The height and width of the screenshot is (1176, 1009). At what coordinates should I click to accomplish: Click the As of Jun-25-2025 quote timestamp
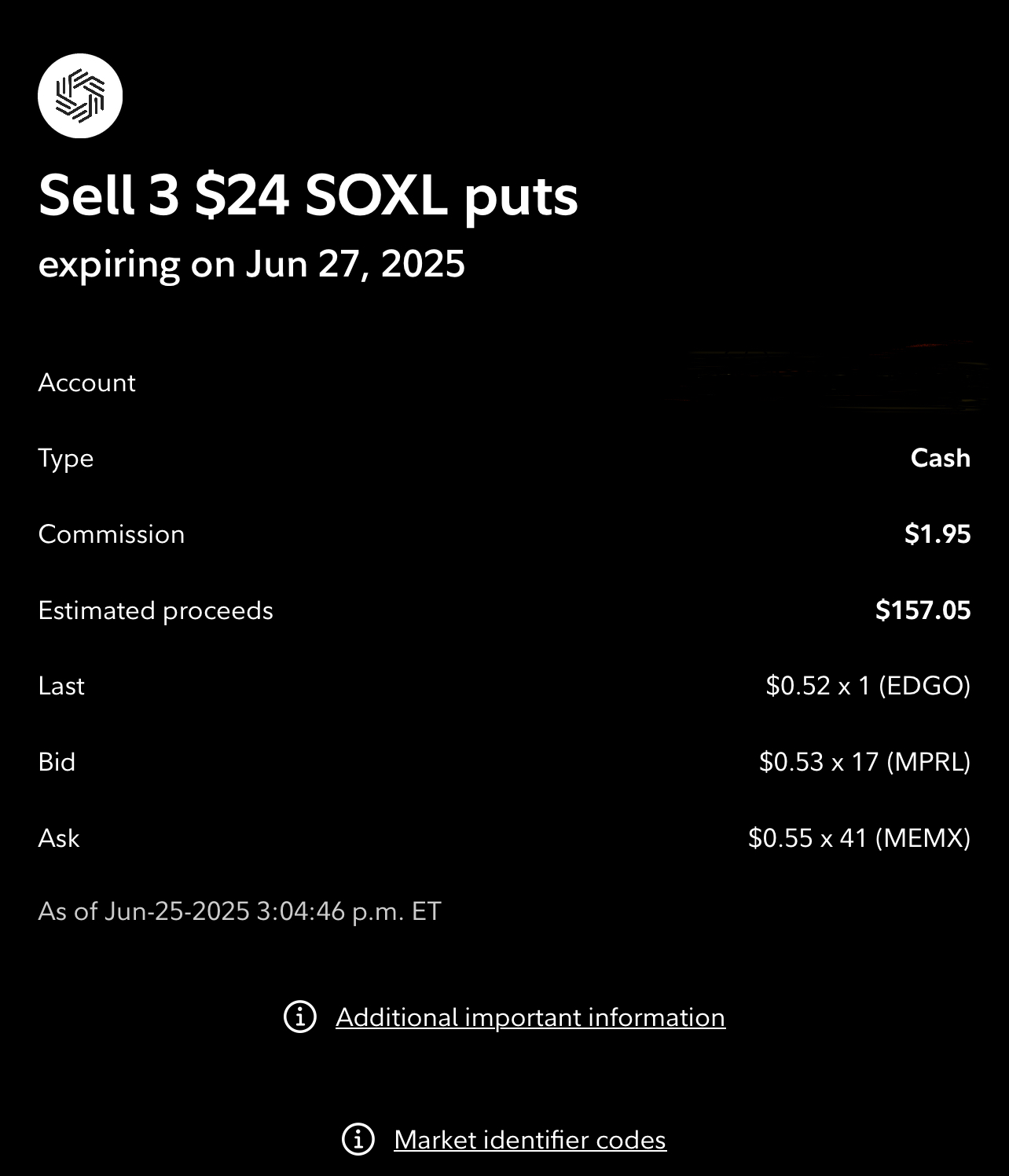click(x=240, y=911)
